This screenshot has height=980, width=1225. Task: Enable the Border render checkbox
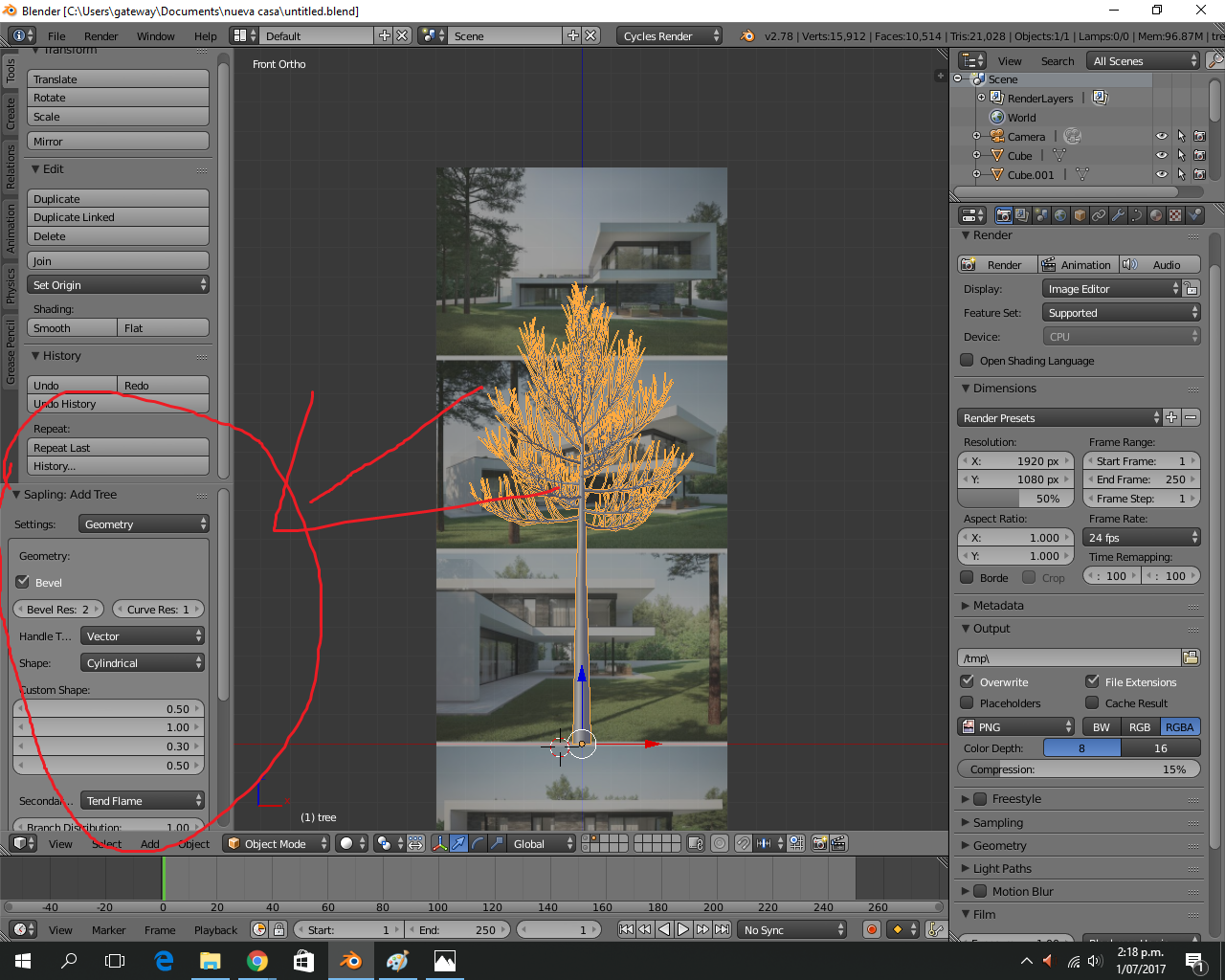967,577
